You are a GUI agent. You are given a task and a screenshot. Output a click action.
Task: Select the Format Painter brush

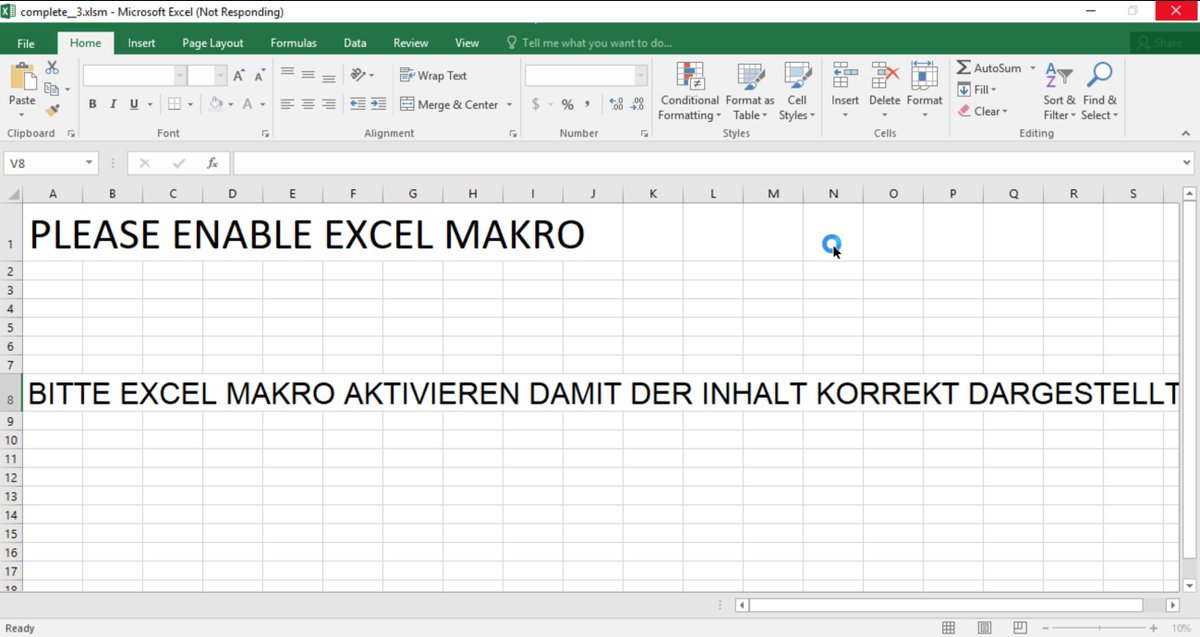52,110
